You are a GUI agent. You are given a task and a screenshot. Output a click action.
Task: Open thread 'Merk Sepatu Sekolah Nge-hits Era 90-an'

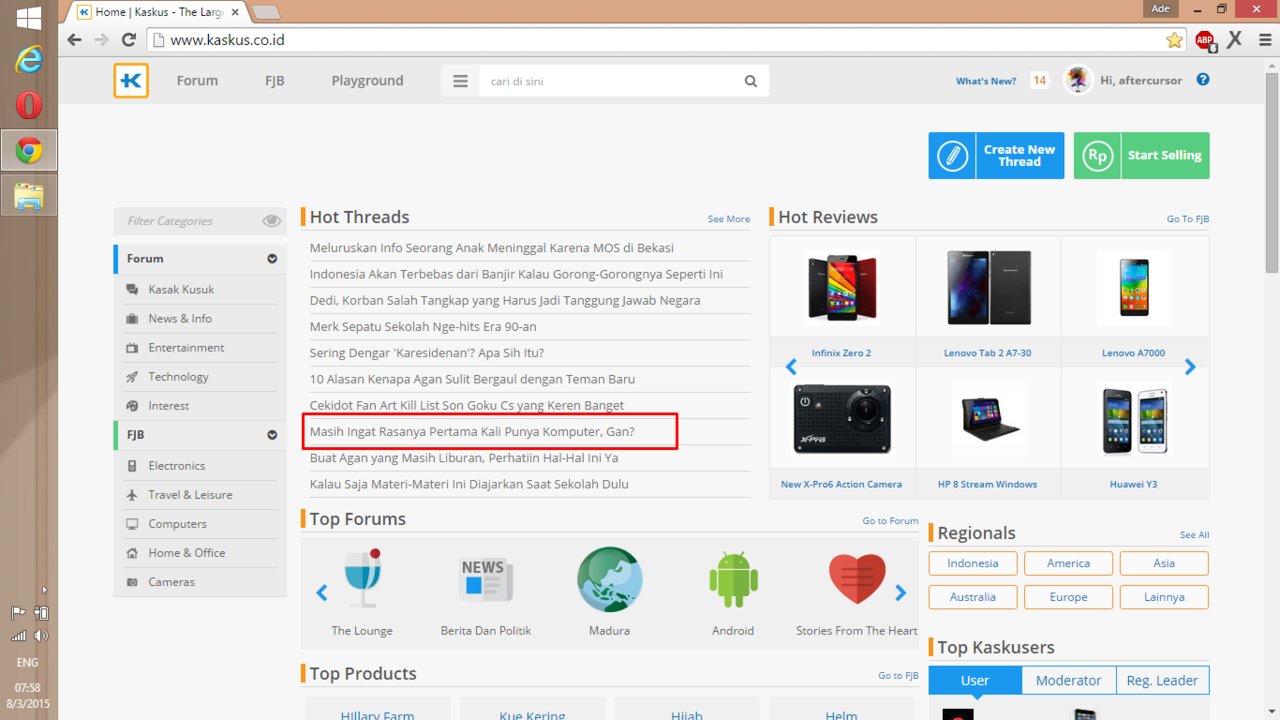pos(423,327)
